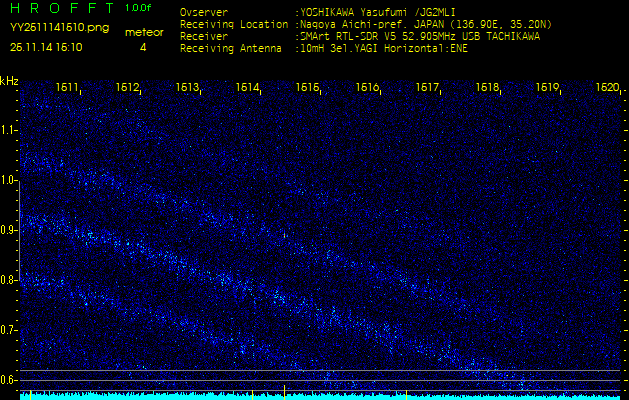
Task: Click the 10mH 3el.YAGI antenna value
Action: [383, 49]
